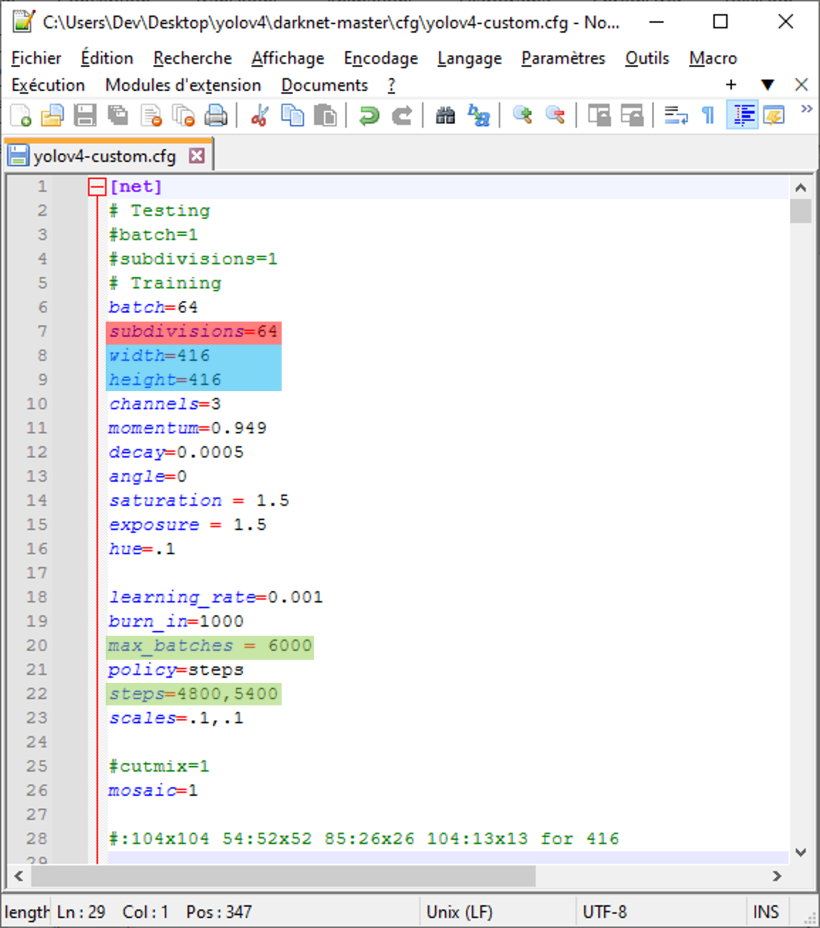This screenshot has height=928, width=820.
Task: Close the current document via toolbar icon
Action: [x=151, y=115]
